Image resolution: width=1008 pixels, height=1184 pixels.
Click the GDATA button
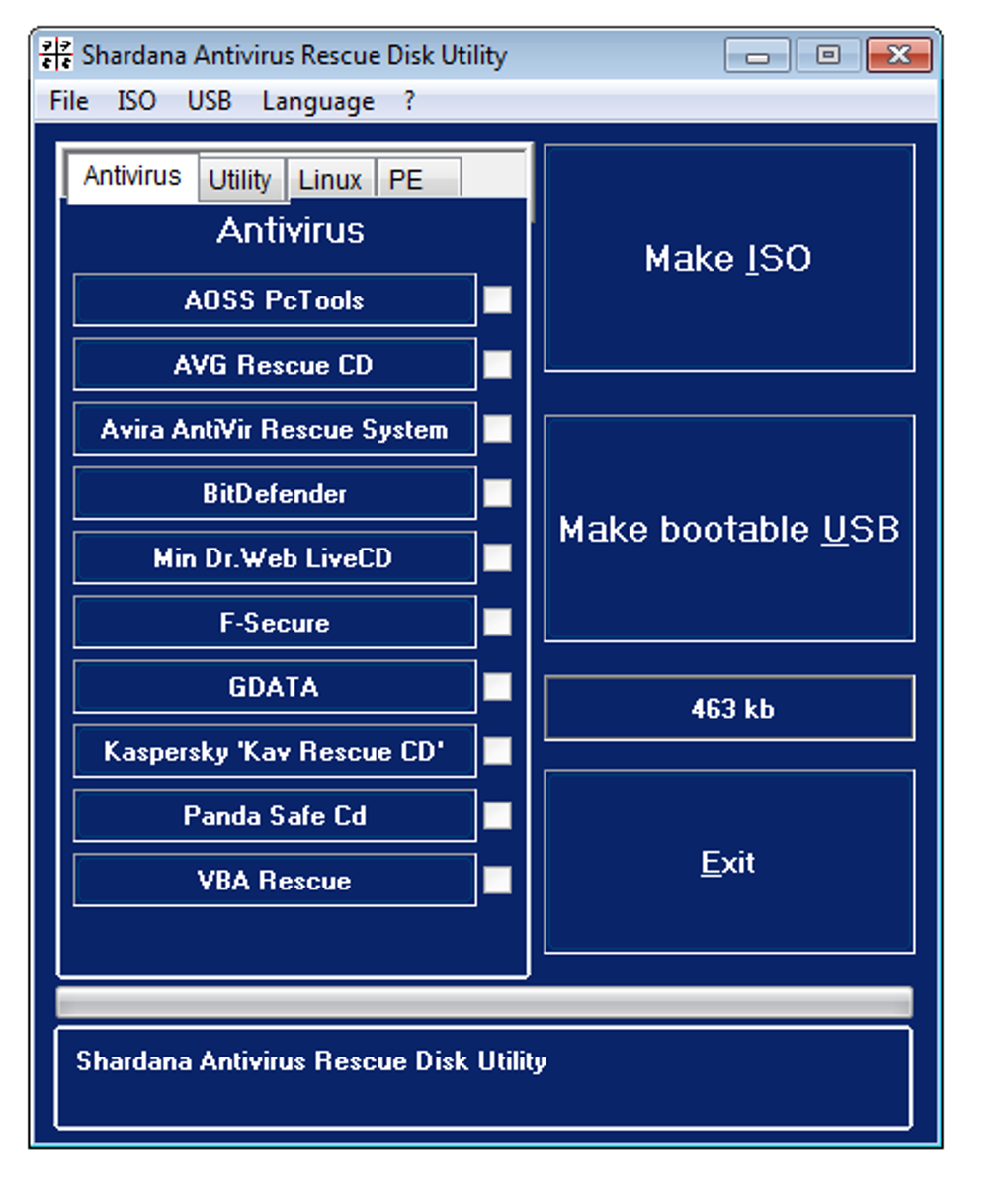point(275,687)
